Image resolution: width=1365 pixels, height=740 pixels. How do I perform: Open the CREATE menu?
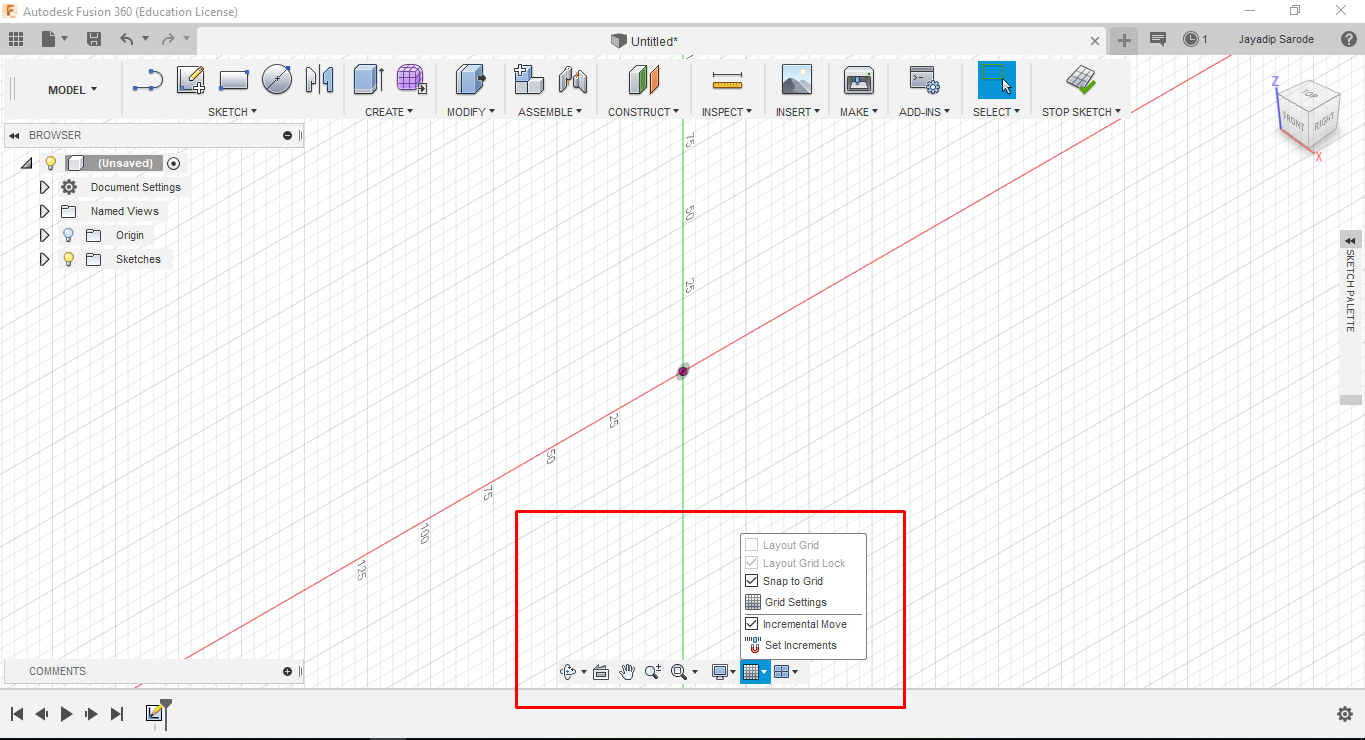(389, 112)
